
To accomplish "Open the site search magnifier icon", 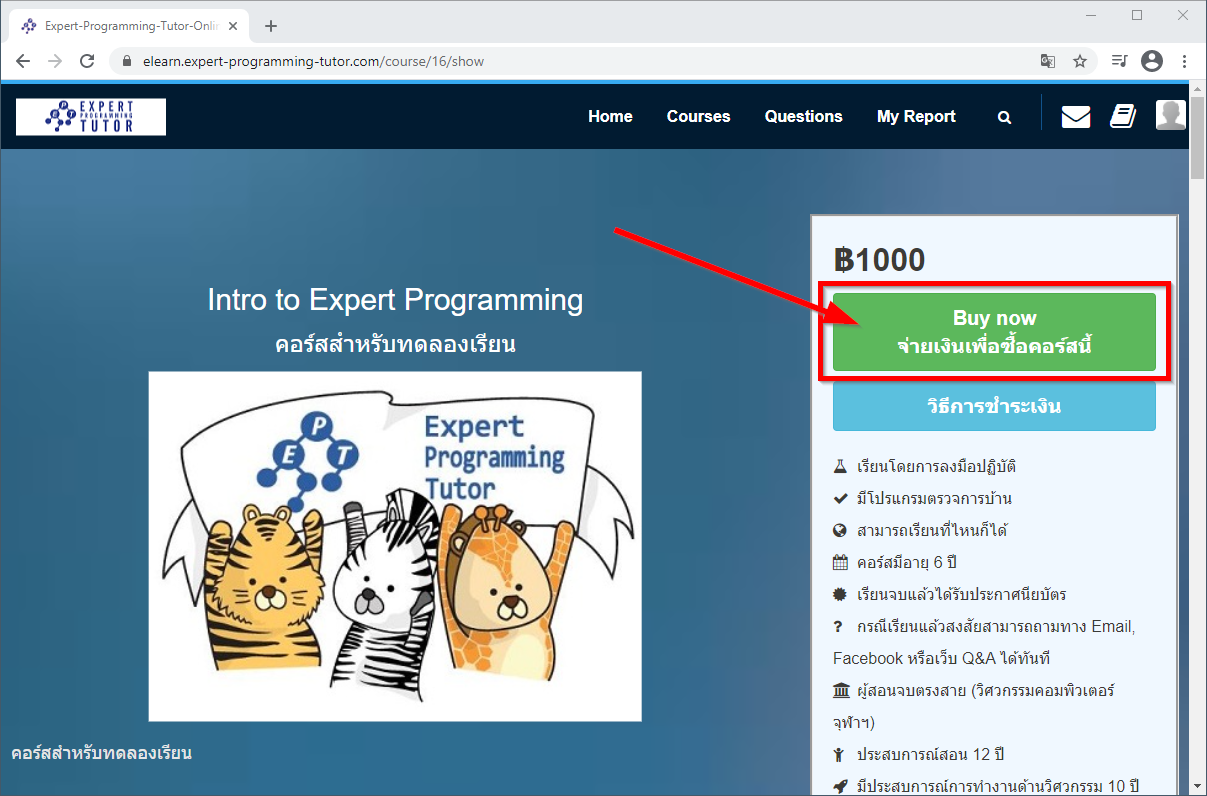I will click(1004, 117).
